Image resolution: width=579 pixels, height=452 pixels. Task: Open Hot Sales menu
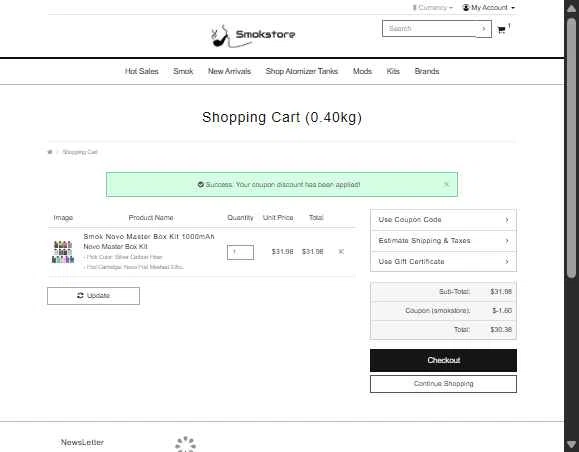[141, 71]
